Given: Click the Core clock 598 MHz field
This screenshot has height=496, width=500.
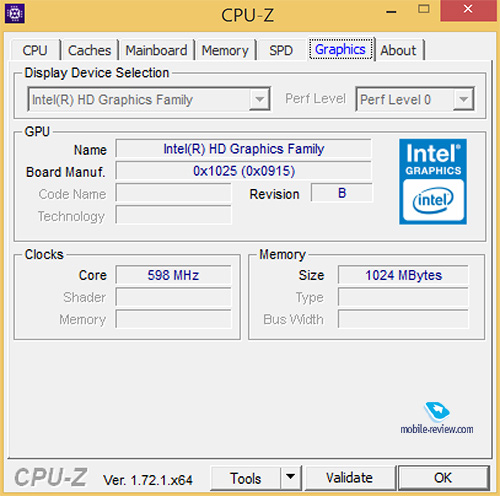Looking at the screenshot, I should coord(173,275).
